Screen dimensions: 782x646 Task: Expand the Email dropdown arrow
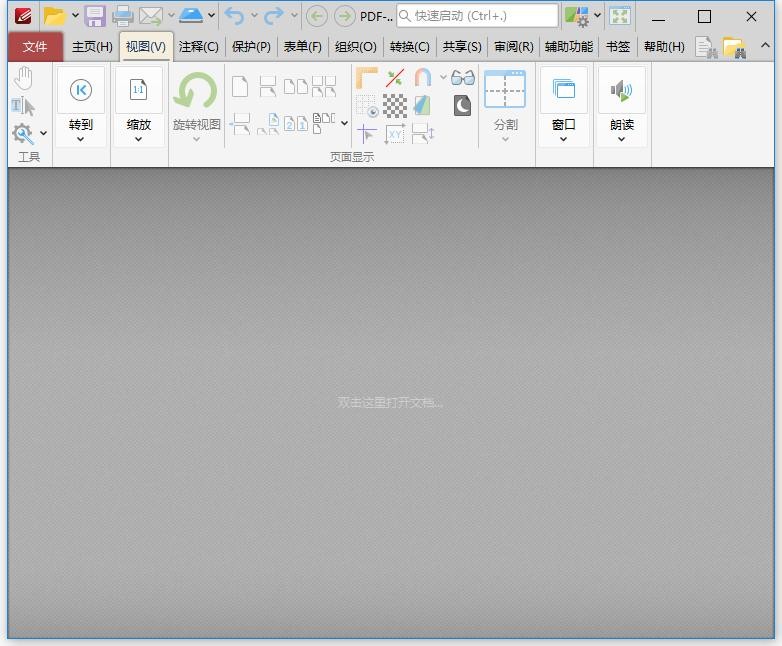[171, 15]
